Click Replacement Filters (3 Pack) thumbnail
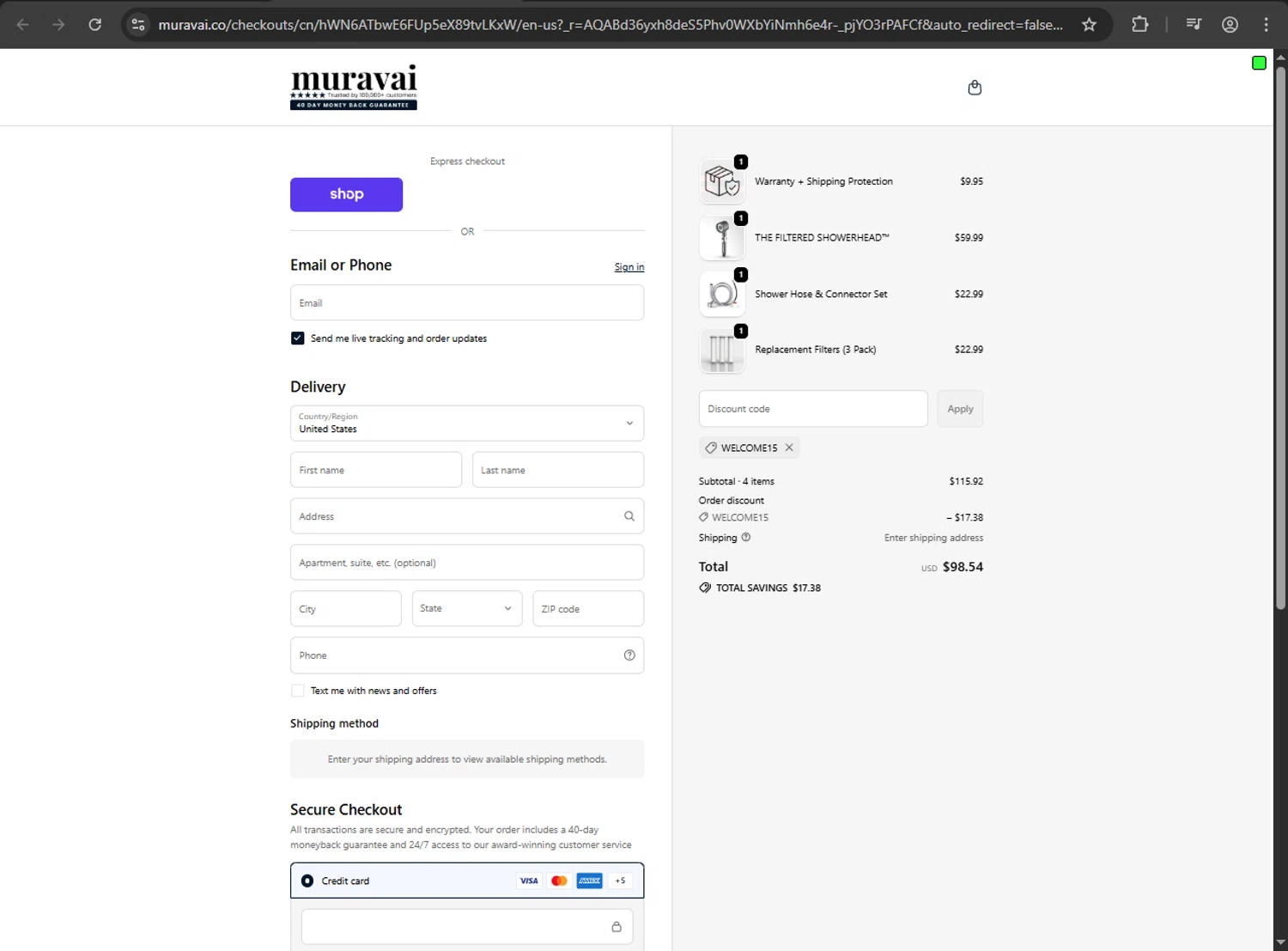The height and width of the screenshot is (951, 1288). (x=722, y=351)
